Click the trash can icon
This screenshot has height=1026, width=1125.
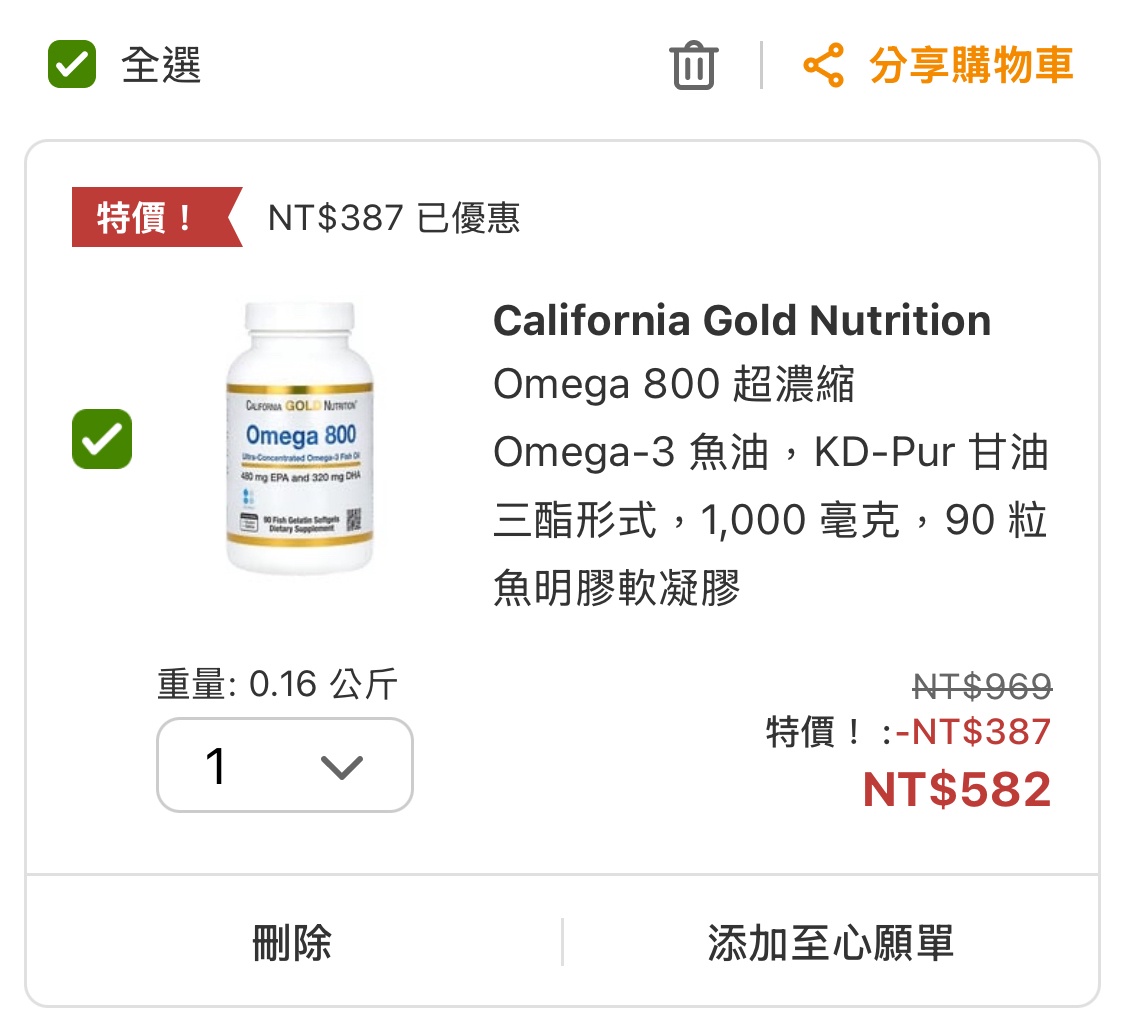click(693, 66)
